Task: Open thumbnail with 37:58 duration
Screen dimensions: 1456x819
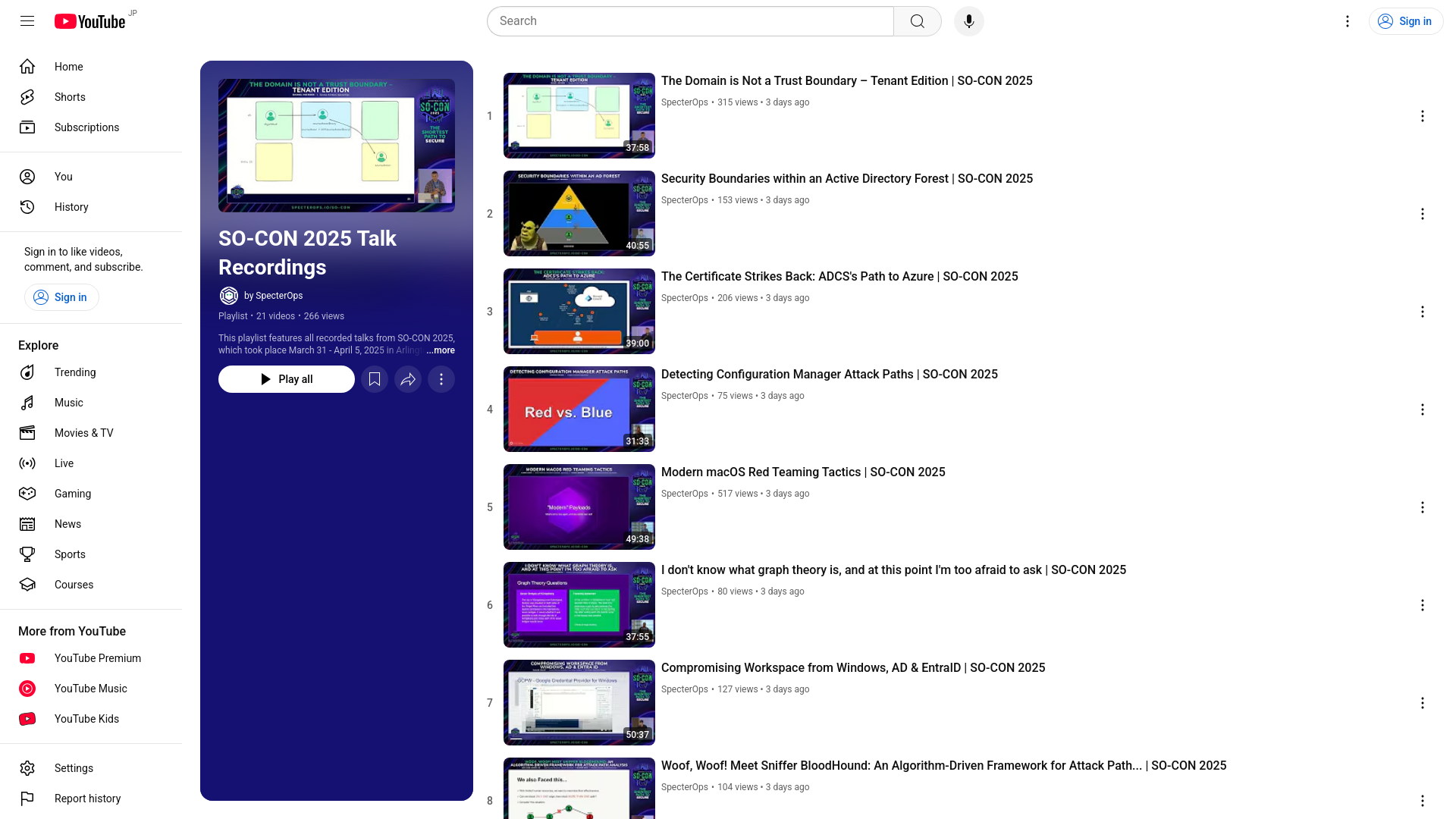Action: pyautogui.click(x=579, y=116)
